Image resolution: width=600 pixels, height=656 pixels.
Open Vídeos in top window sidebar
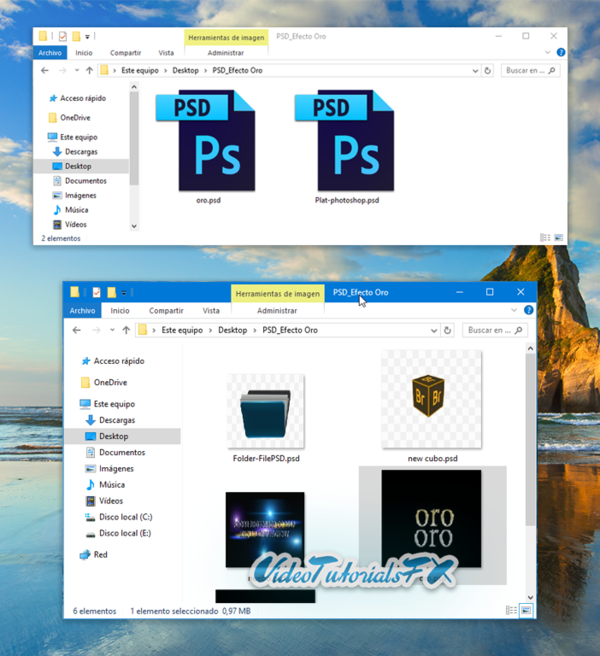[70, 224]
